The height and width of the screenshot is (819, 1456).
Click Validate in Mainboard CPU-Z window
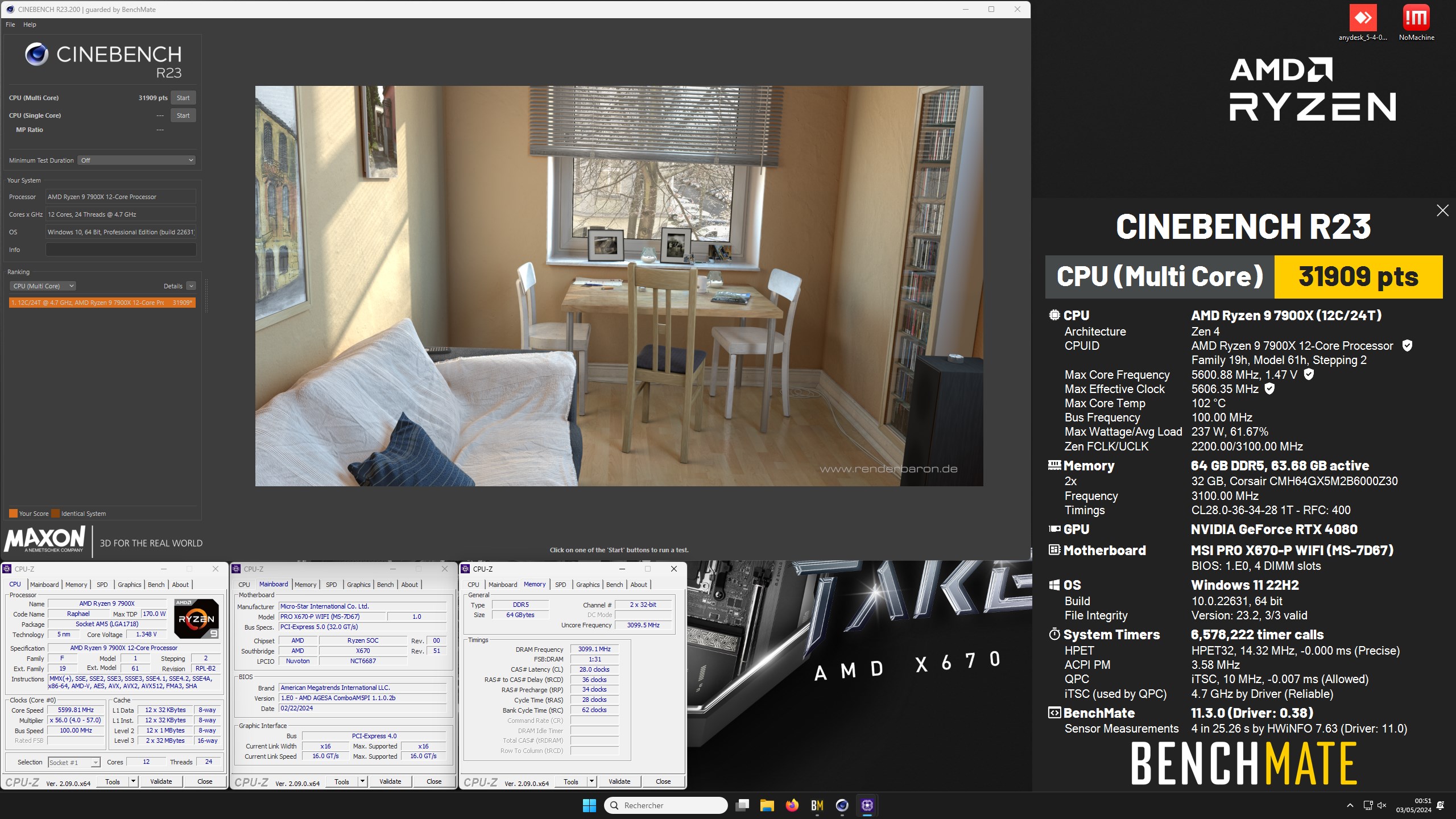[390, 781]
